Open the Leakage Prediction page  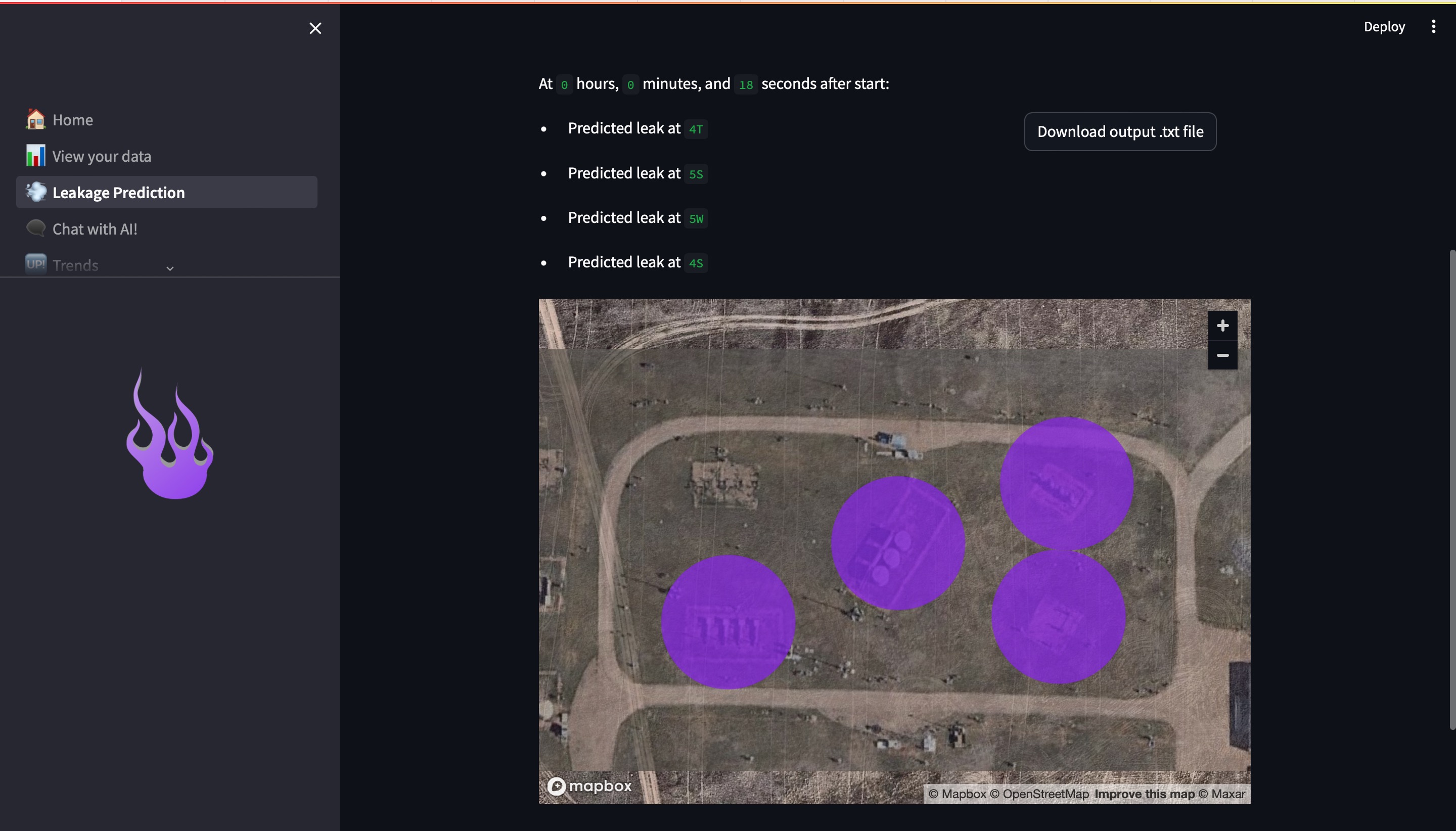point(119,193)
